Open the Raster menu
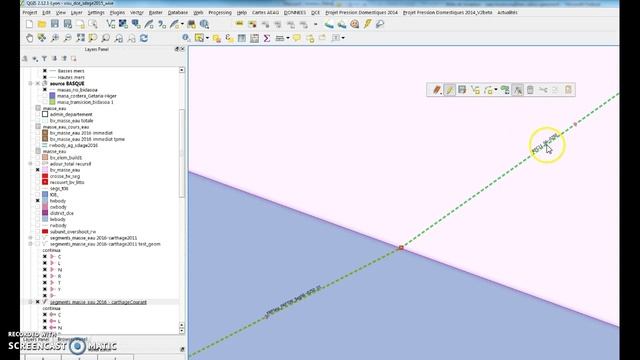This screenshot has height=360, width=640. pos(156,13)
